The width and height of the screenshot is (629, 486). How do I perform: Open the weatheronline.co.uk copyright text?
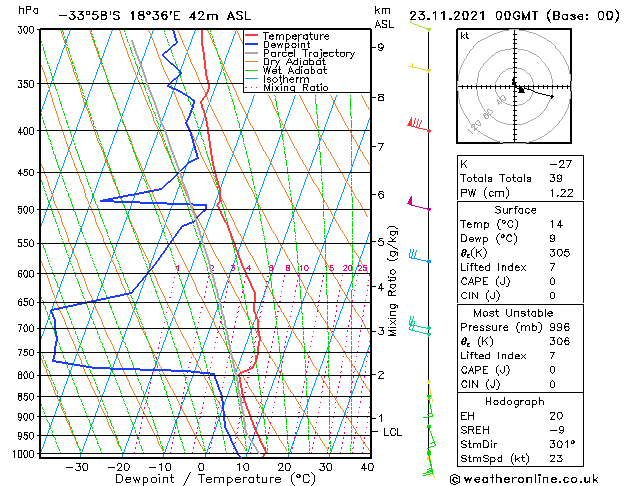(524, 479)
